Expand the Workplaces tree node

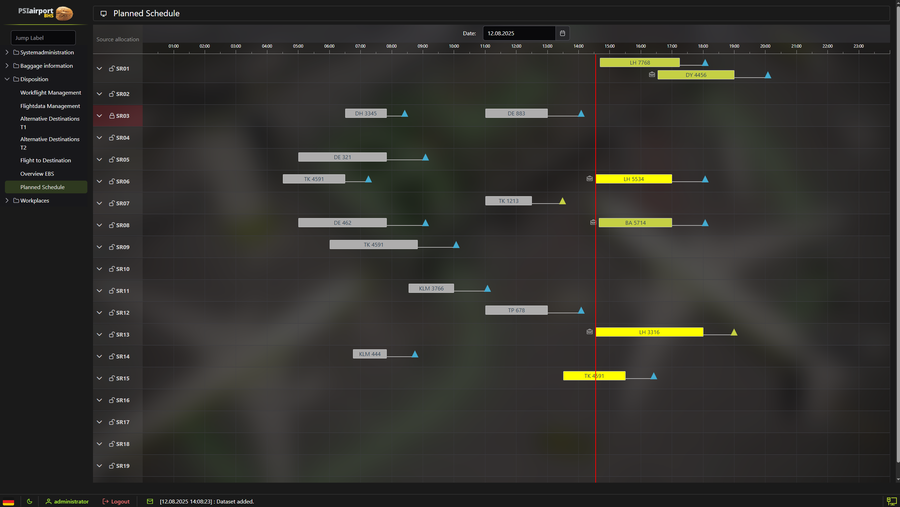(7, 200)
